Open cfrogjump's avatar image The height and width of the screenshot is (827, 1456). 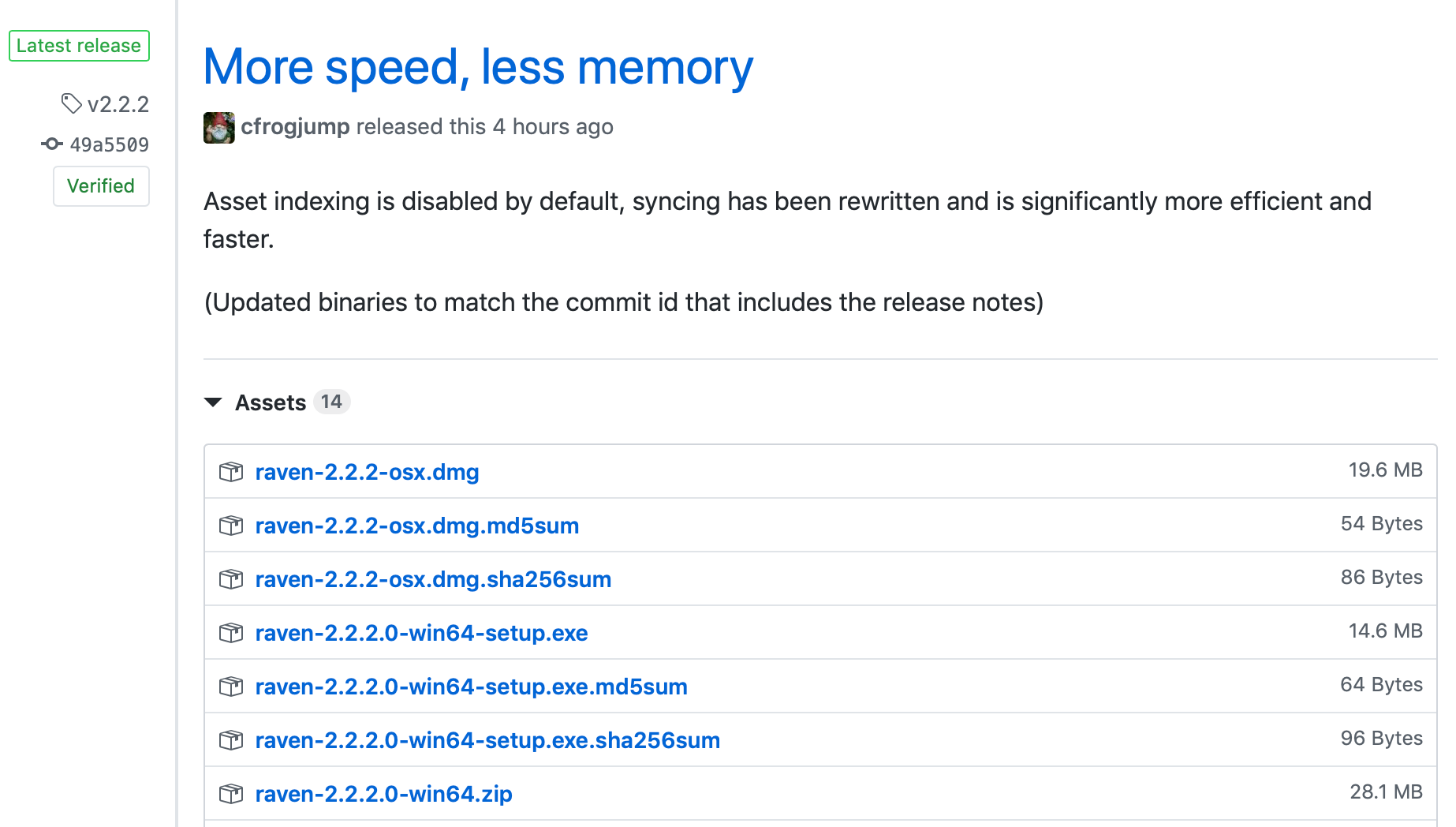point(219,127)
